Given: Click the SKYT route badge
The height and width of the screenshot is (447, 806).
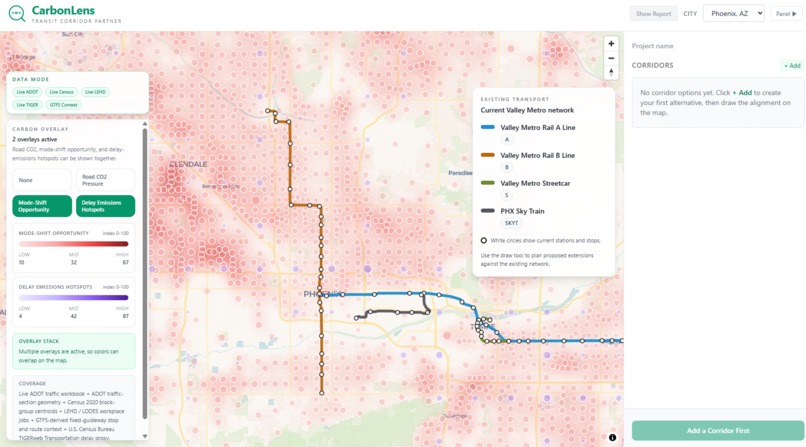Looking at the screenshot, I should [511, 223].
